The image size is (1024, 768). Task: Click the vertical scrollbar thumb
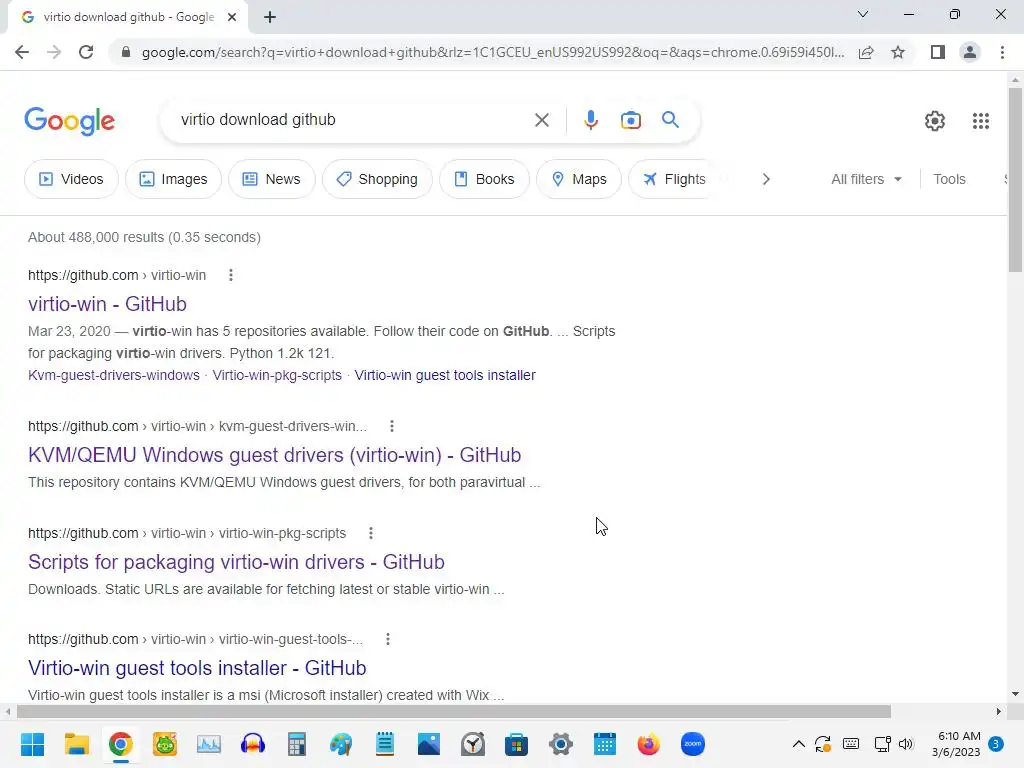(x=1015, y=180)
